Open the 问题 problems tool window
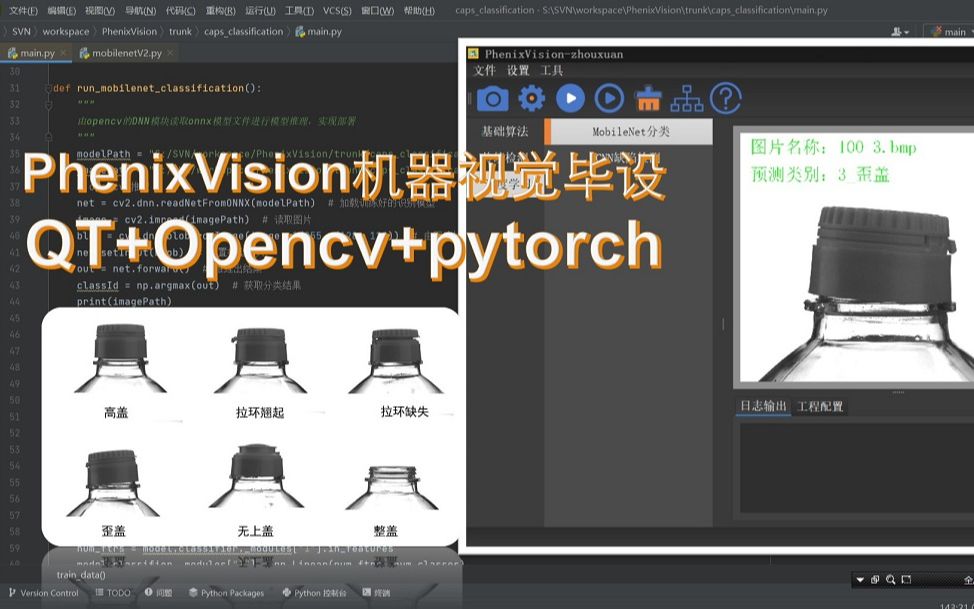The width and height of the screenshot is (974, 609). [158, 593]
